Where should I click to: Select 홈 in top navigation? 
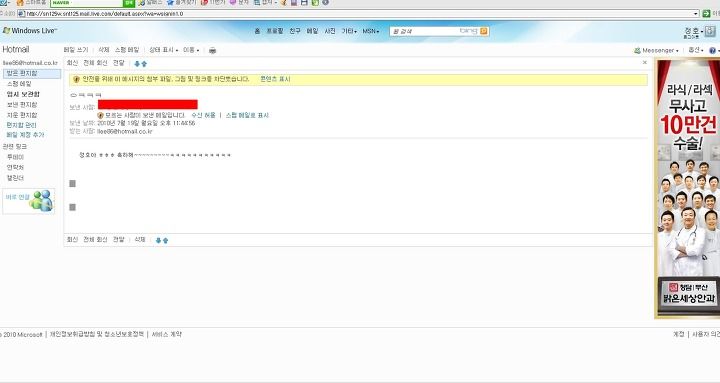click(x=257, y=31)
